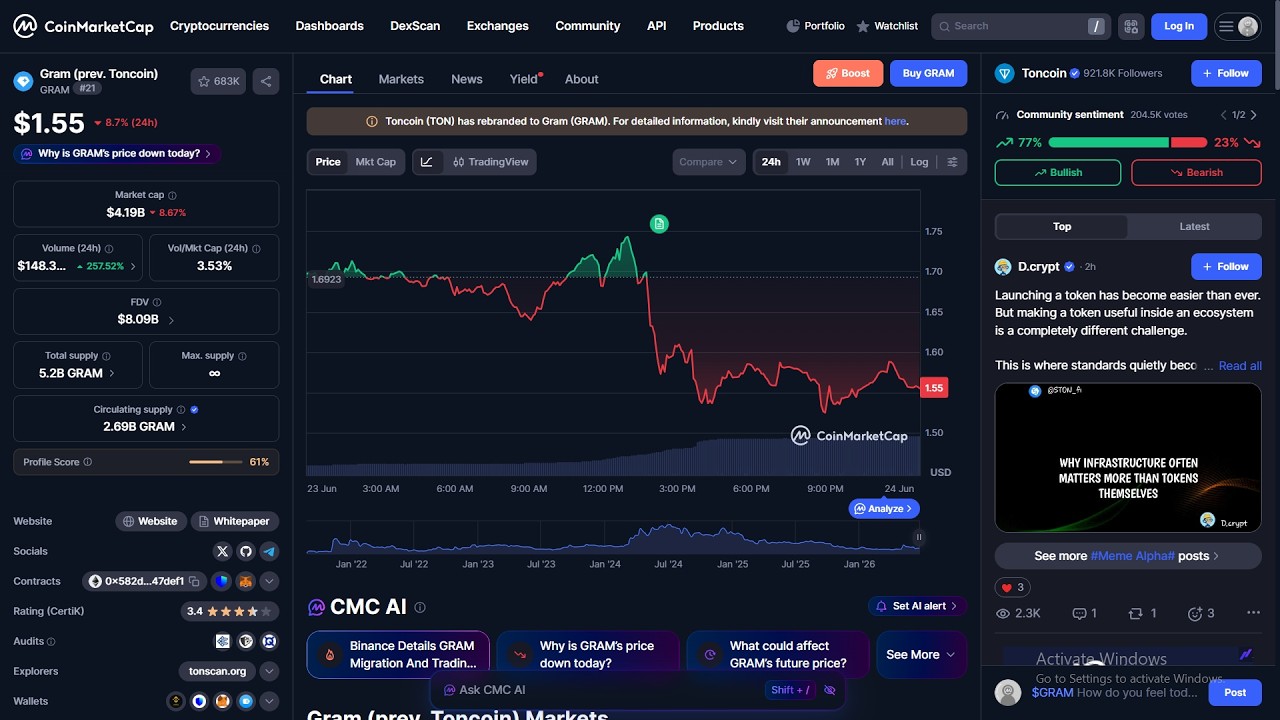
Task: Open the X (Twitter) social link
Action: click(223, 551)
